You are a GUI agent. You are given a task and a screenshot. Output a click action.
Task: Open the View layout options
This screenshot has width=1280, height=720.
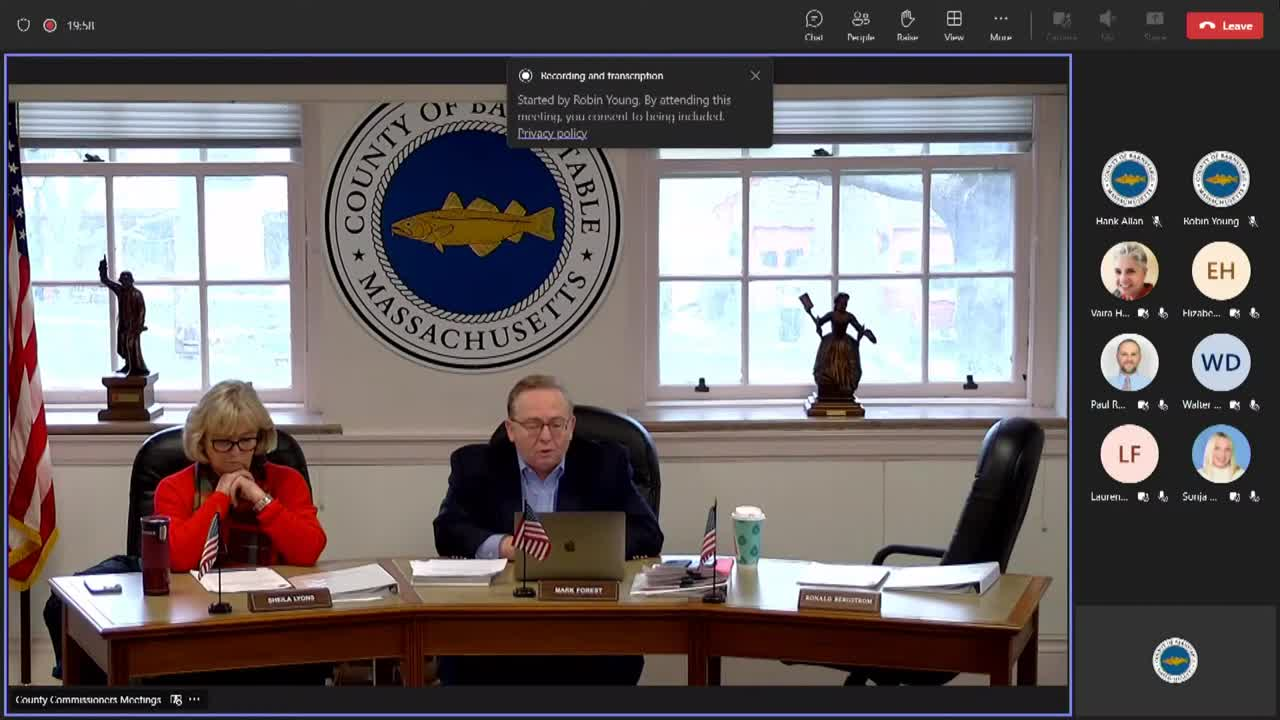954,25
